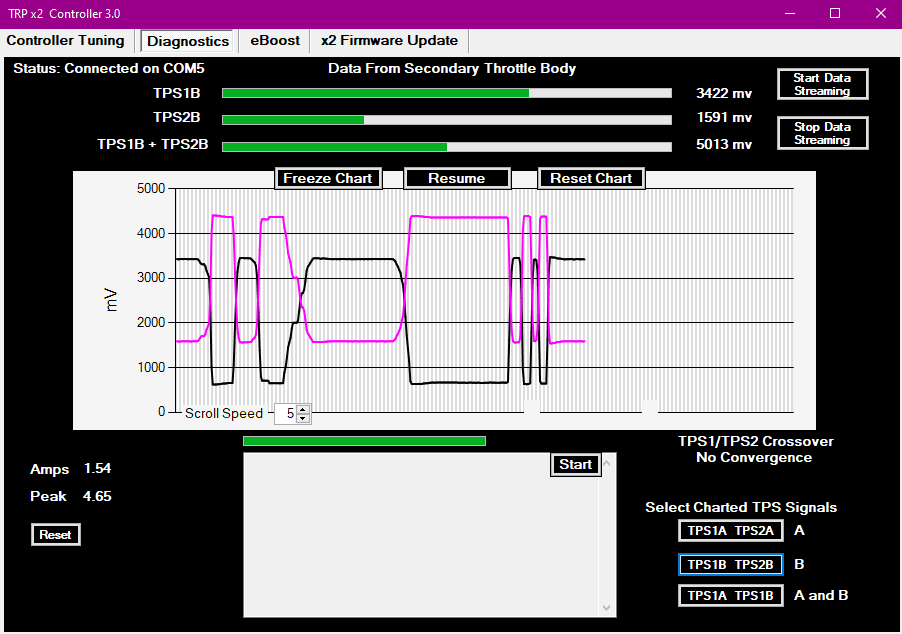This screenshot has height=634, width=902.
Task: Click the 5000 label on the chart axis
Action: tap(151, 189)
